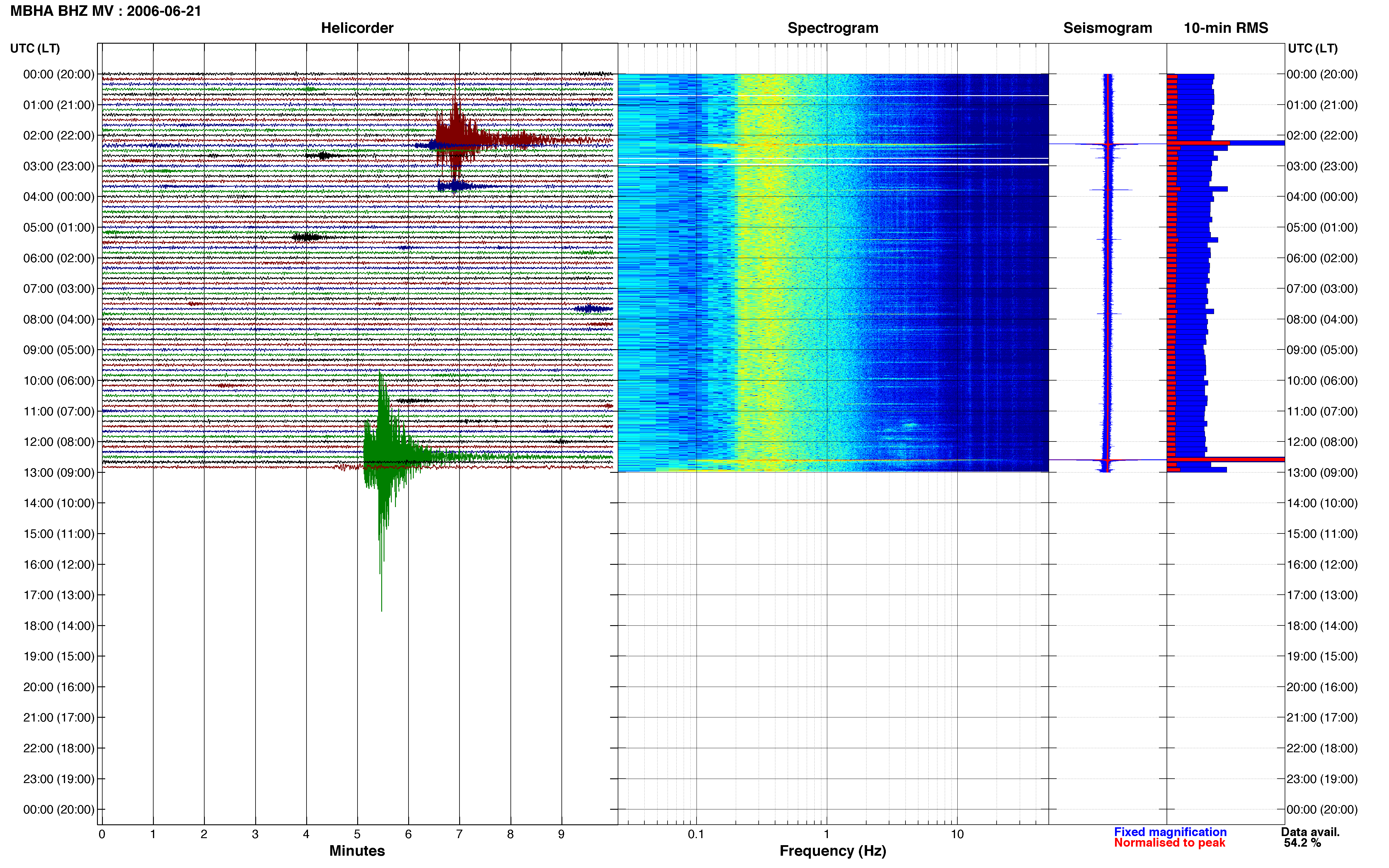Click 12:00 (08:00) on the left time axis
1389x868 pixels.
(59, 442)
